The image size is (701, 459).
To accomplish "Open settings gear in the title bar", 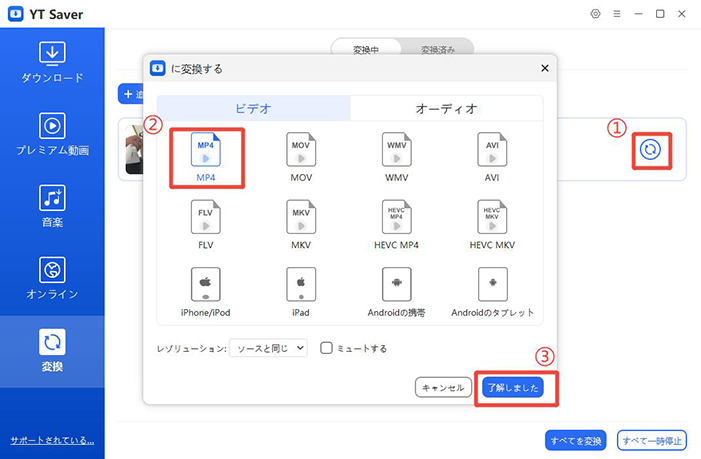I will (595, 14).
